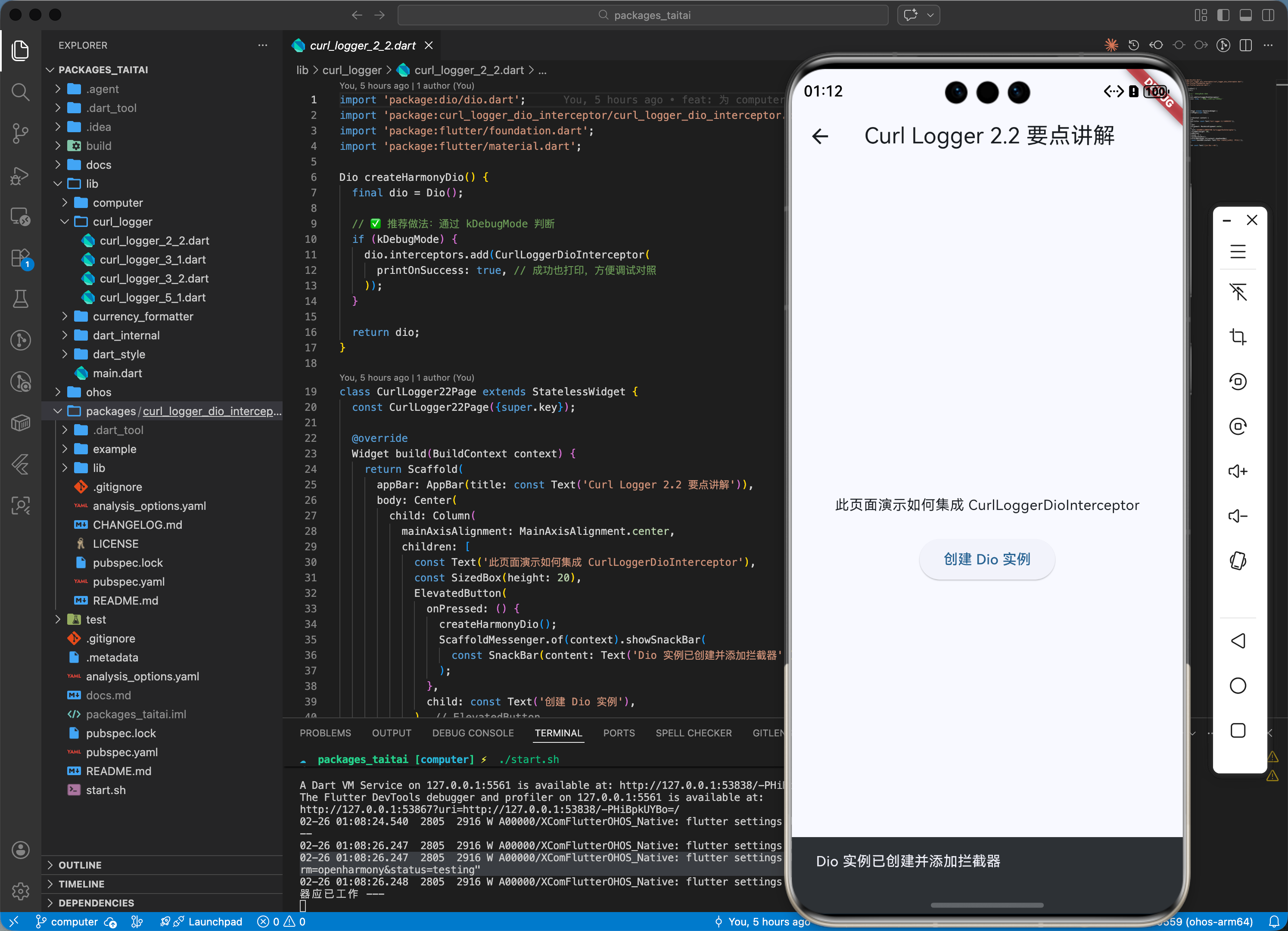Click the Split Editor icon in editor toolbar
Image resolution: width=1288 pixels, height=931 pixels.
(x=1246, y=45)
